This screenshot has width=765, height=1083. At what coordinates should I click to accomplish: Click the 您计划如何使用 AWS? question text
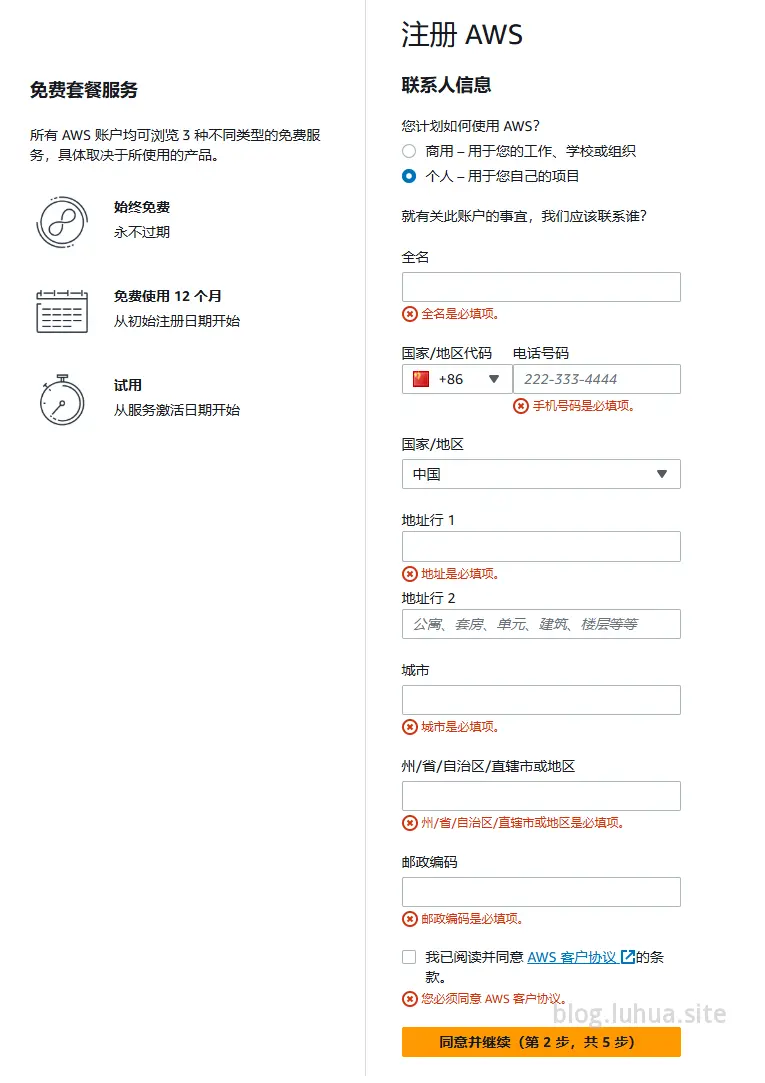tap(471, 126)
